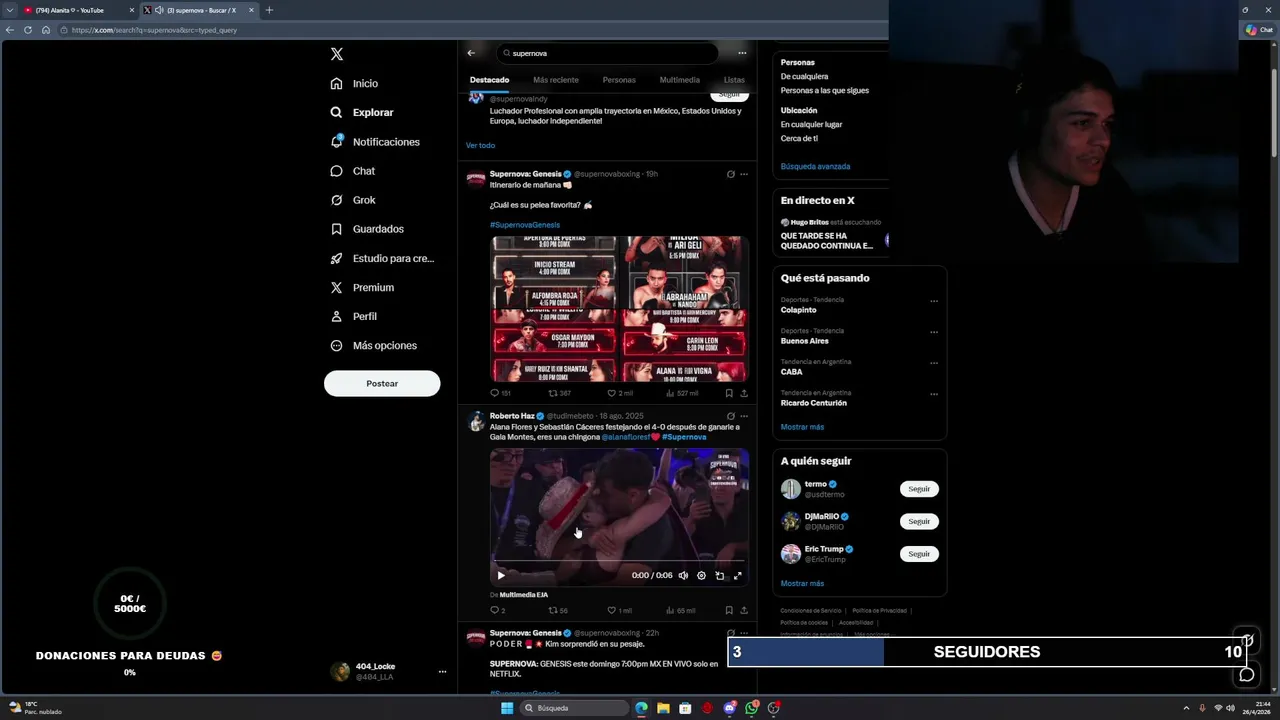The height and width of the screenshot is (720, 1280).
Task: Click Grok icon on Supernova 19h post
Action: [x=730, y=174]
